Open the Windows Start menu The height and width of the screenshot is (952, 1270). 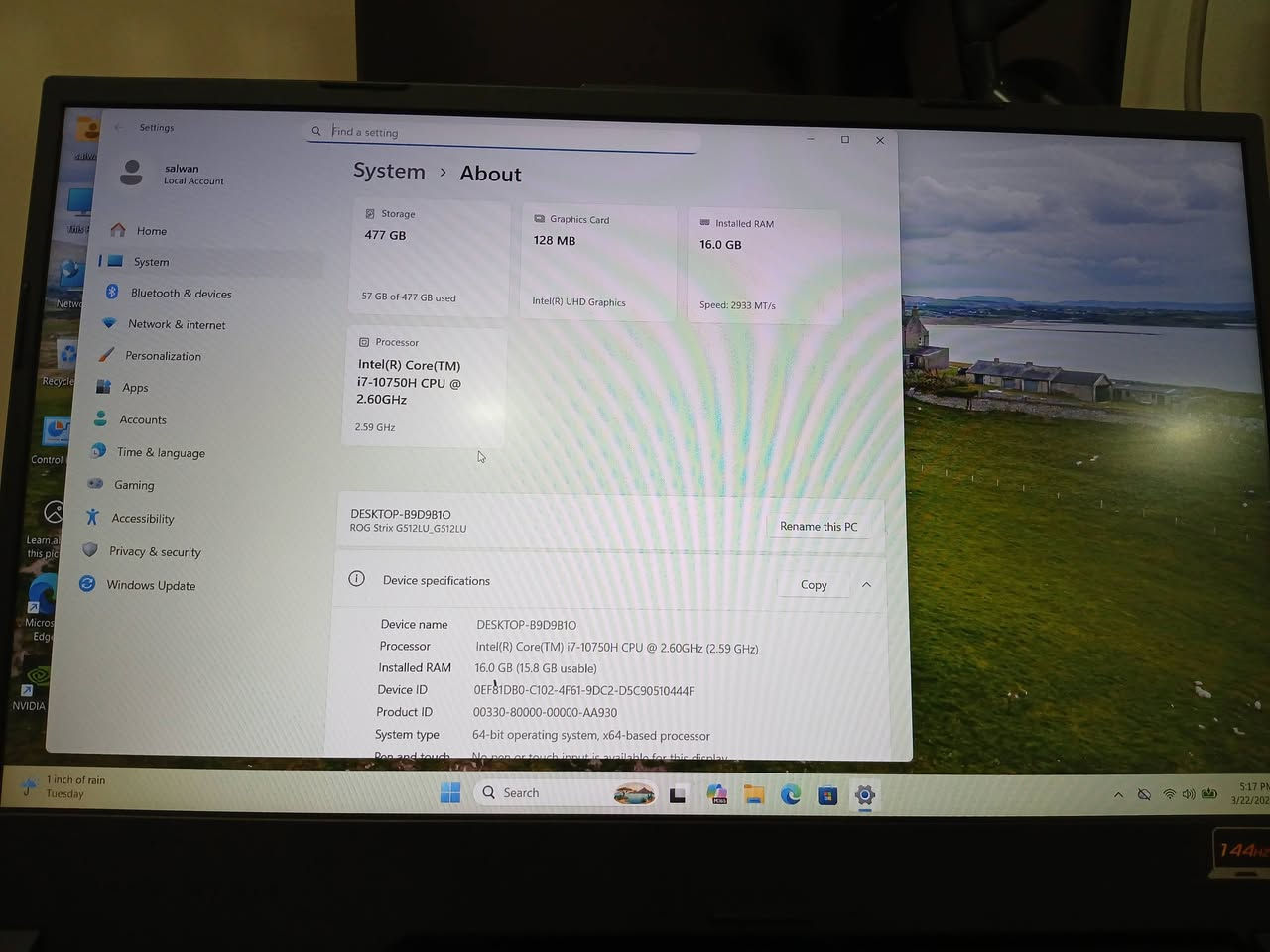click(450, 792)
